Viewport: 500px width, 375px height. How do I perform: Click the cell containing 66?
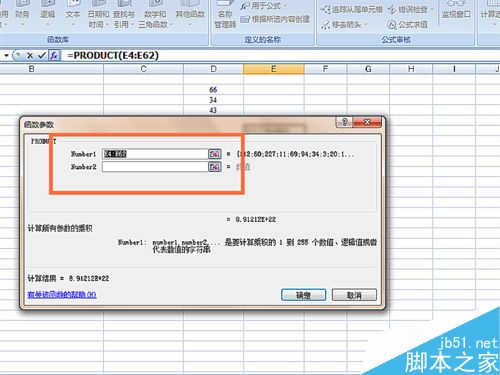pyautogui.click(x=213, y=90)
